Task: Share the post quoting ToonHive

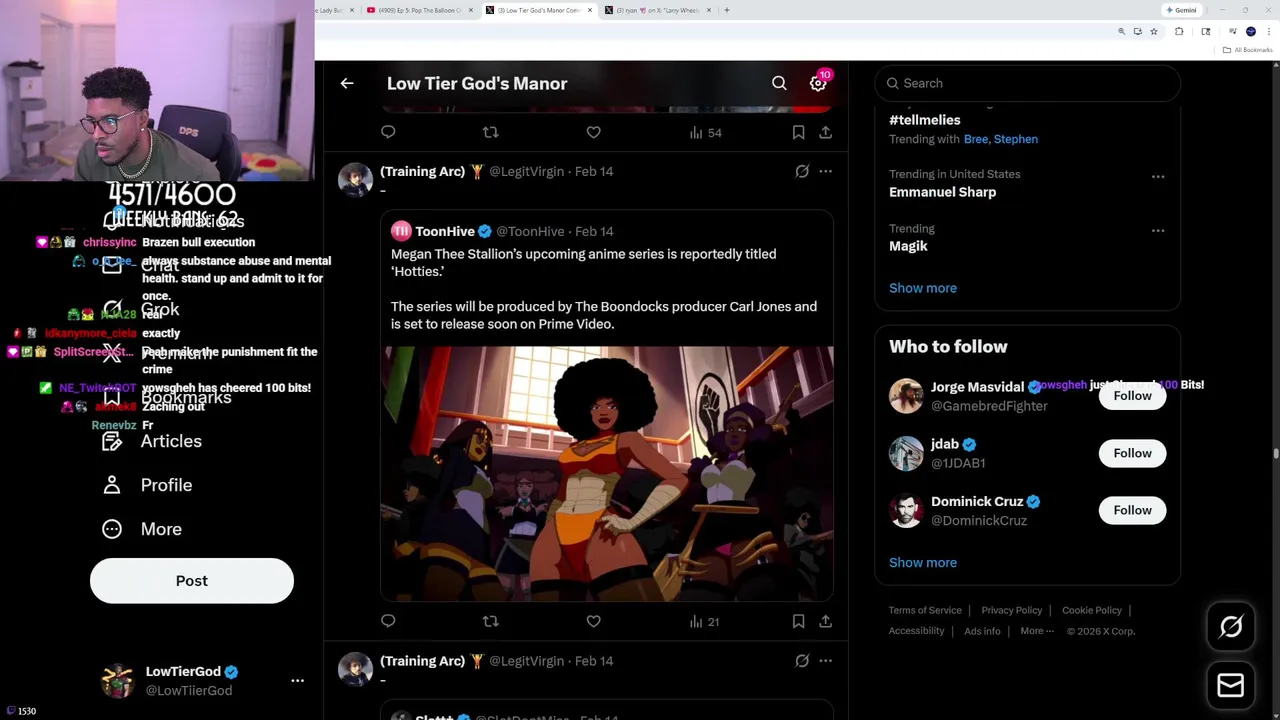Action: point(825,621)
